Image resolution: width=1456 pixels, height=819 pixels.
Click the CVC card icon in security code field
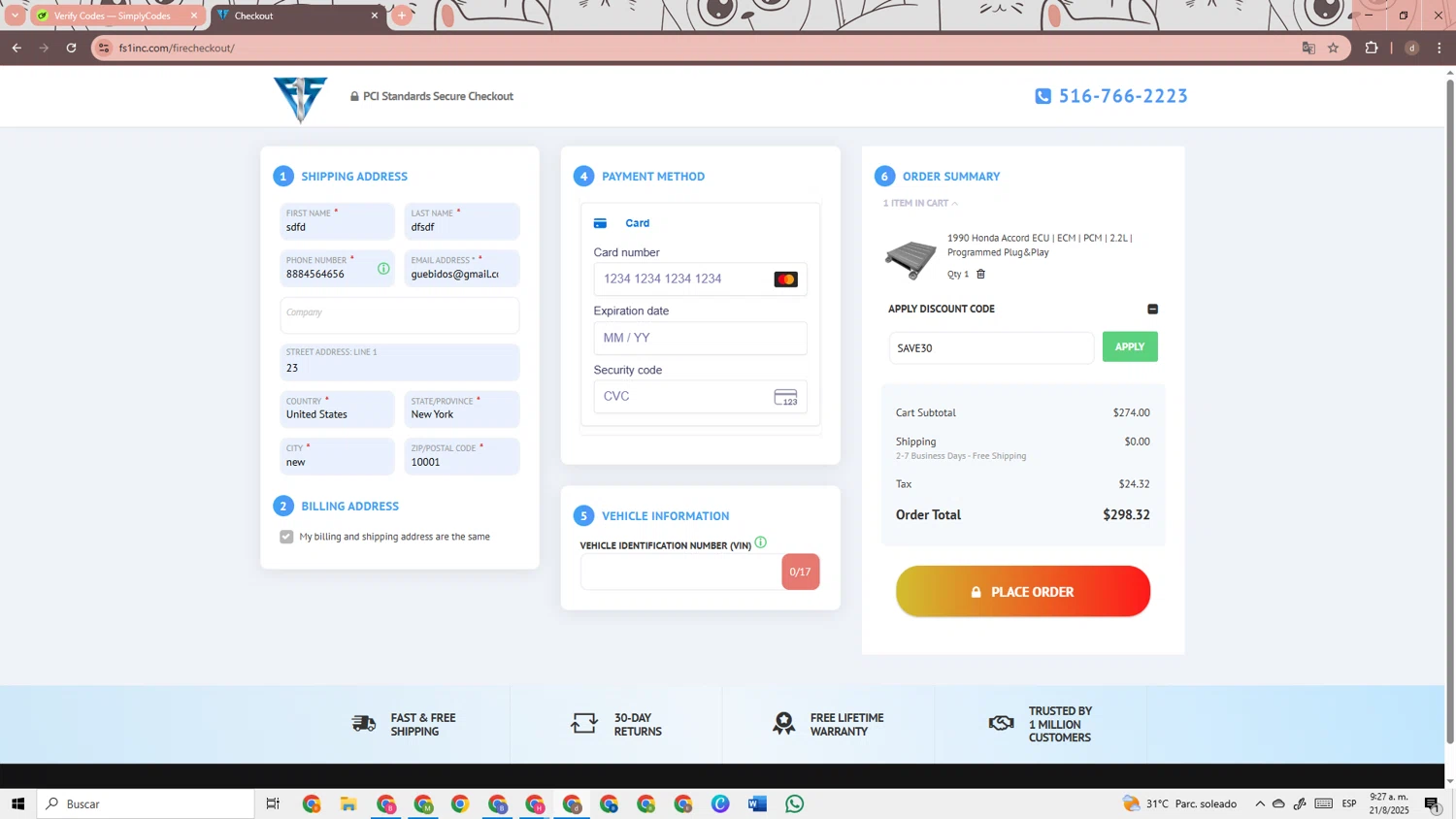[x=785, y=397]
